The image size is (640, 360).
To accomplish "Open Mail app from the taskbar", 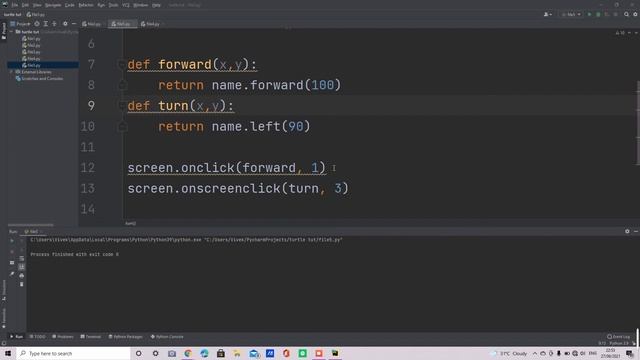I will (253, 353).
